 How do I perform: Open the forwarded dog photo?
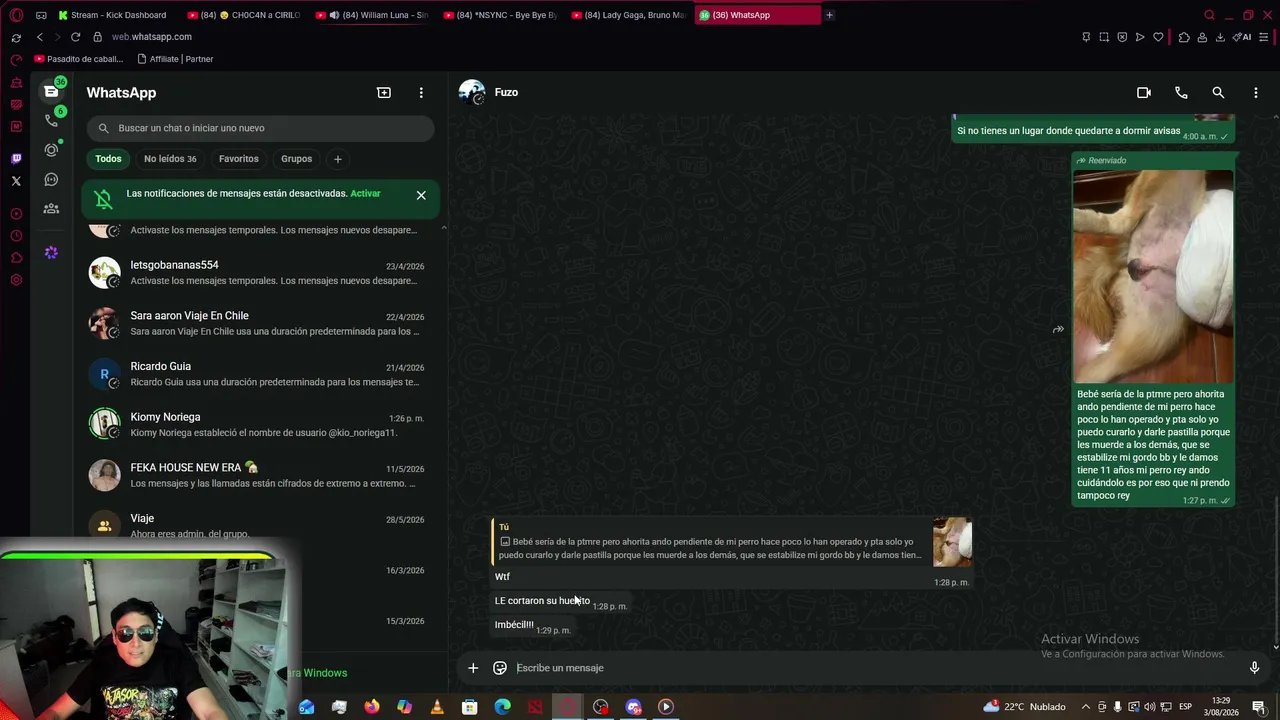(x=1153, y=276)
